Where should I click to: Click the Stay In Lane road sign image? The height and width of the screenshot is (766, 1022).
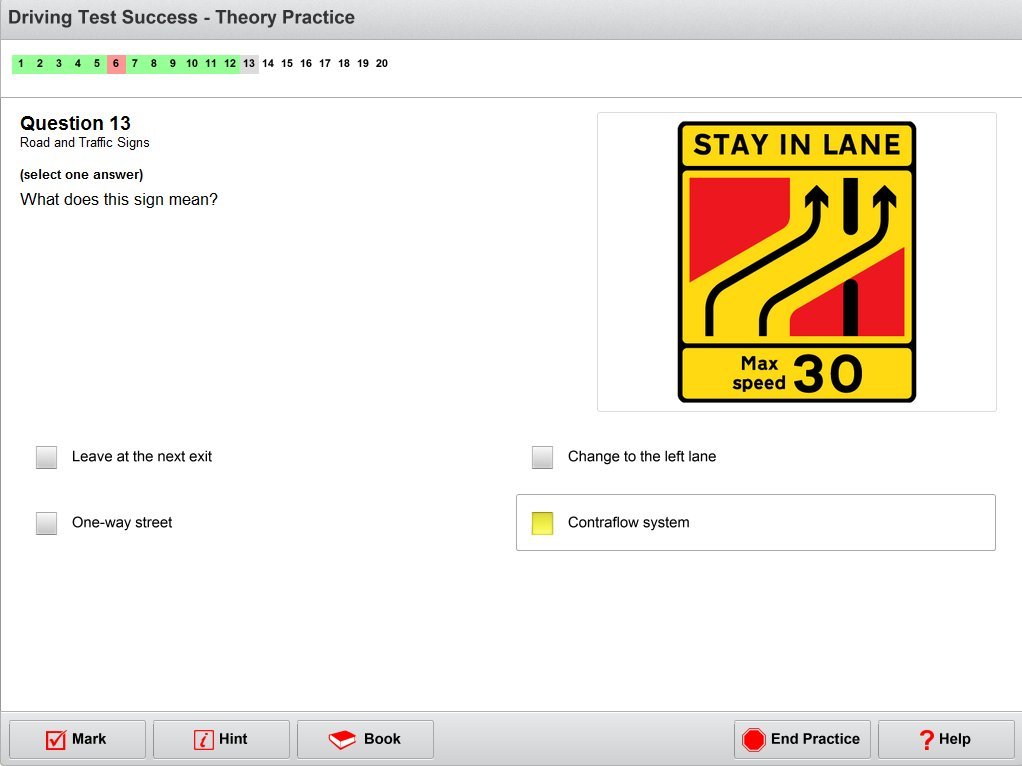(x=796, y=262)
